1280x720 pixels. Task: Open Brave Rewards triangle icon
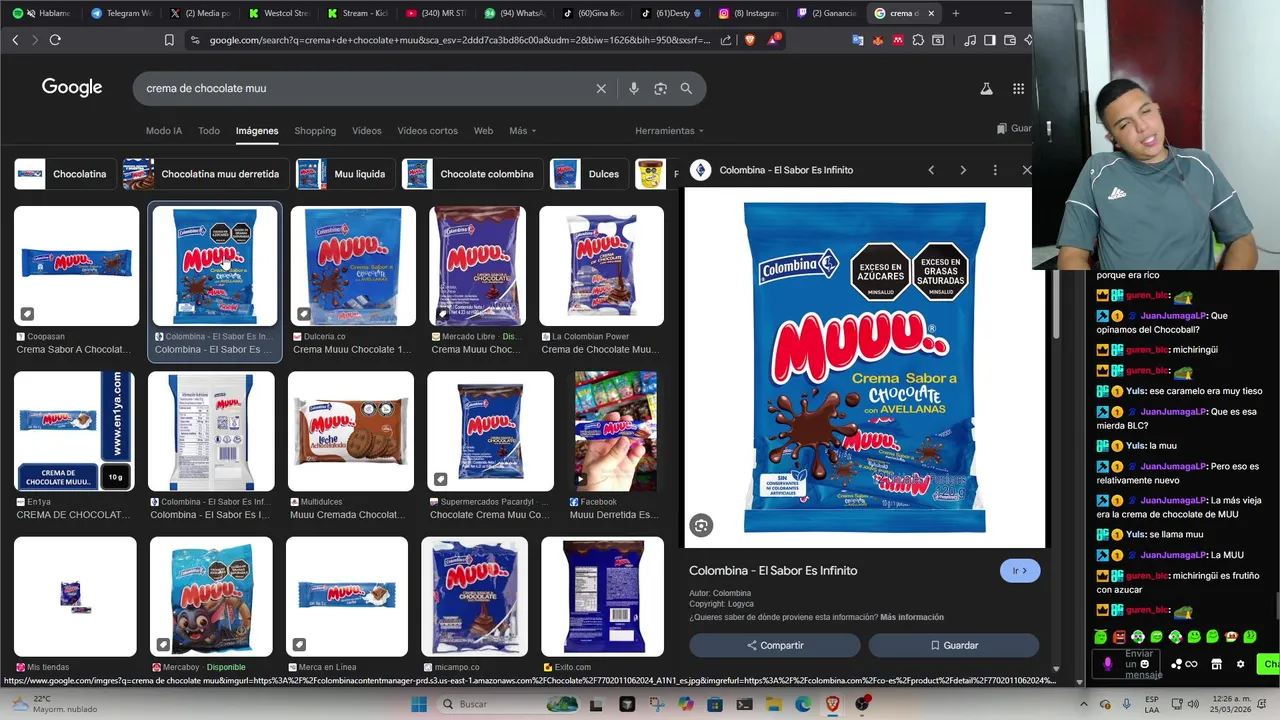(773, 40)
